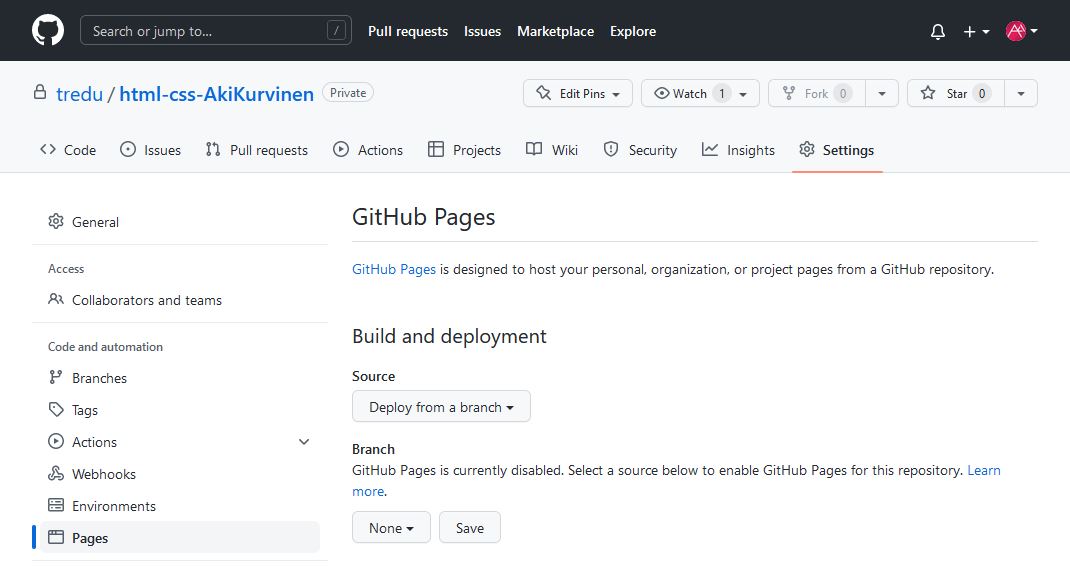
Task: Switch to the Security tab
Action: 640,150
